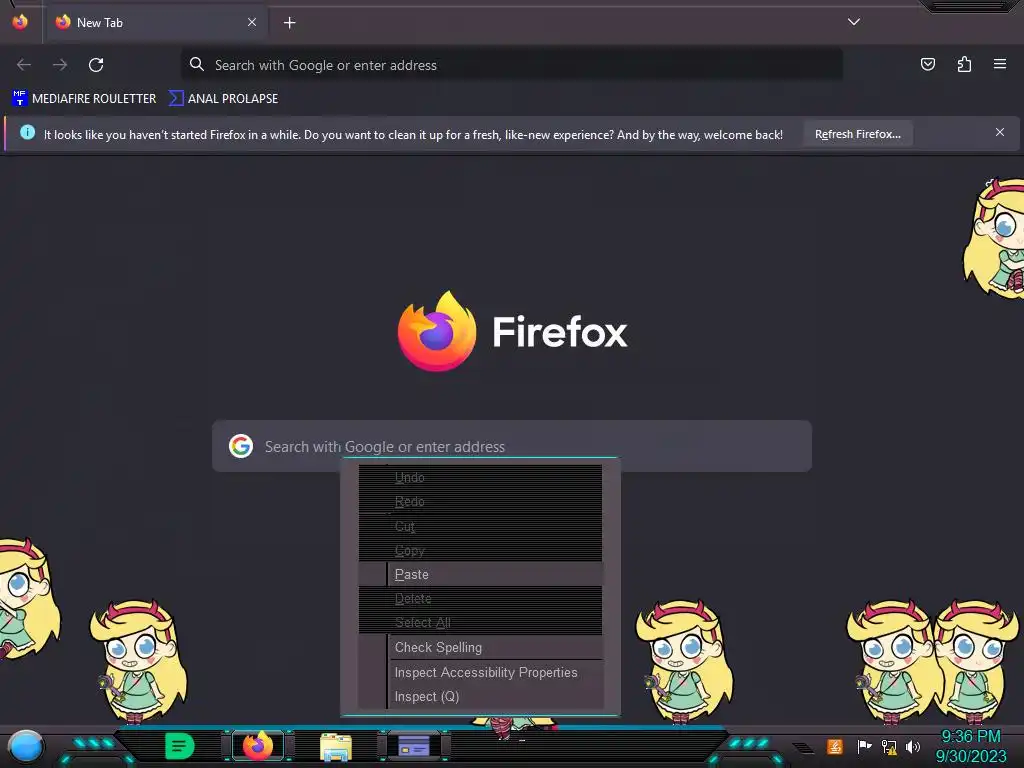Choose Check Spelling in context menu

(481, 647)
